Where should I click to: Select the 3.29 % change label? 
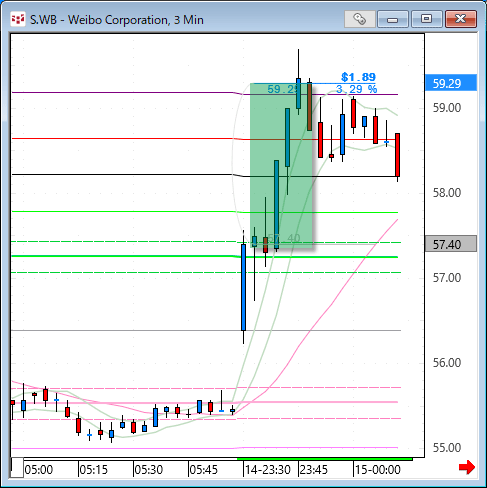click(x=356, y=89)
